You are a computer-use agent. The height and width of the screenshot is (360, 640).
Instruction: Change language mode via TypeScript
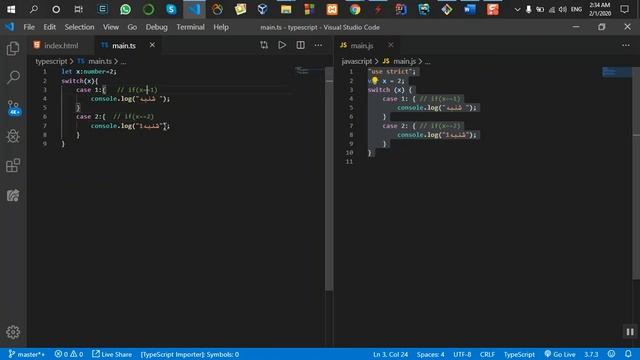tap(519, 354)
